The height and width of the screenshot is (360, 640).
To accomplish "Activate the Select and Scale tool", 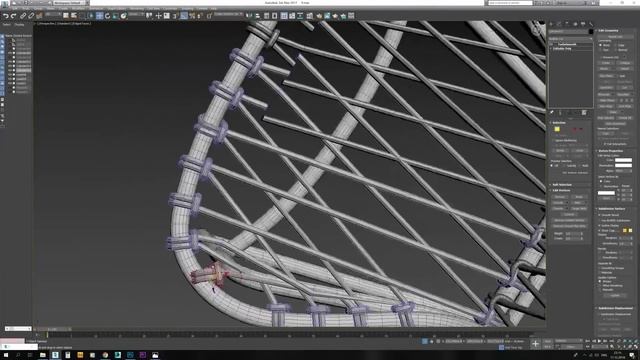I will (116, 16).
